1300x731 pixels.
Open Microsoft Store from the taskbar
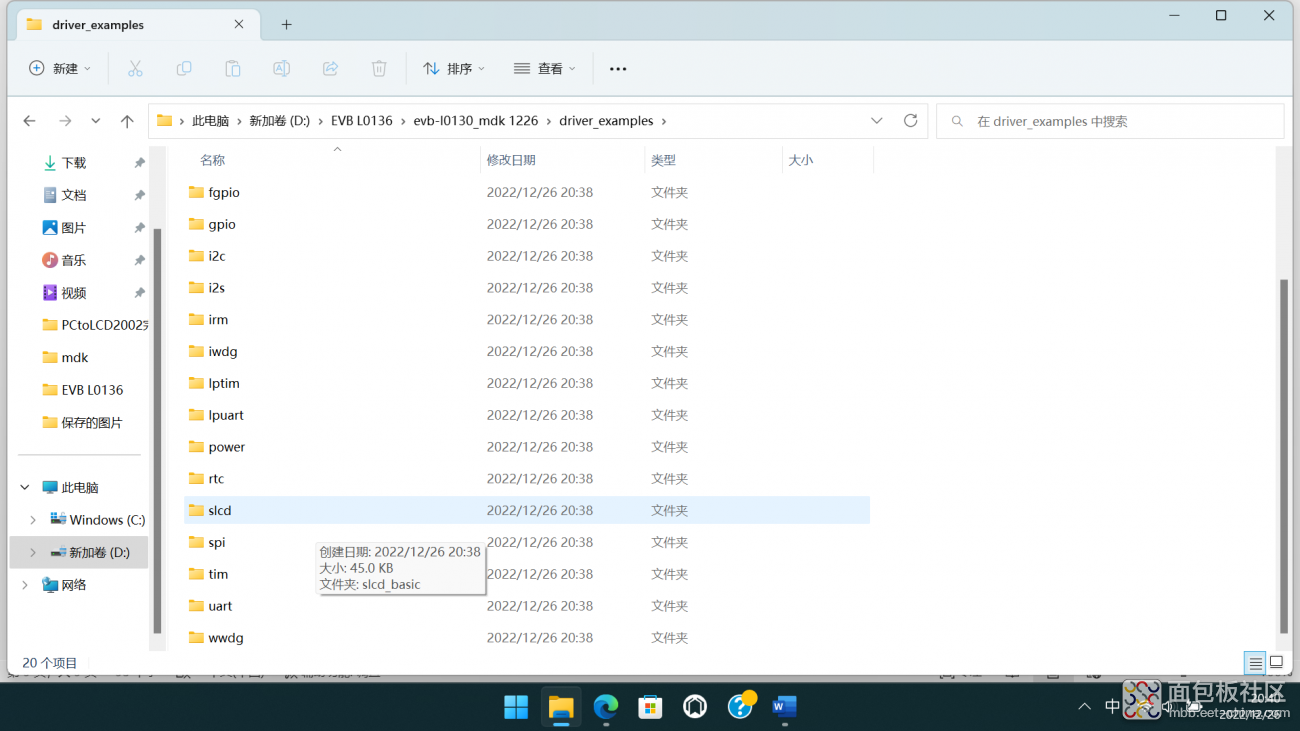coord(650,707)
